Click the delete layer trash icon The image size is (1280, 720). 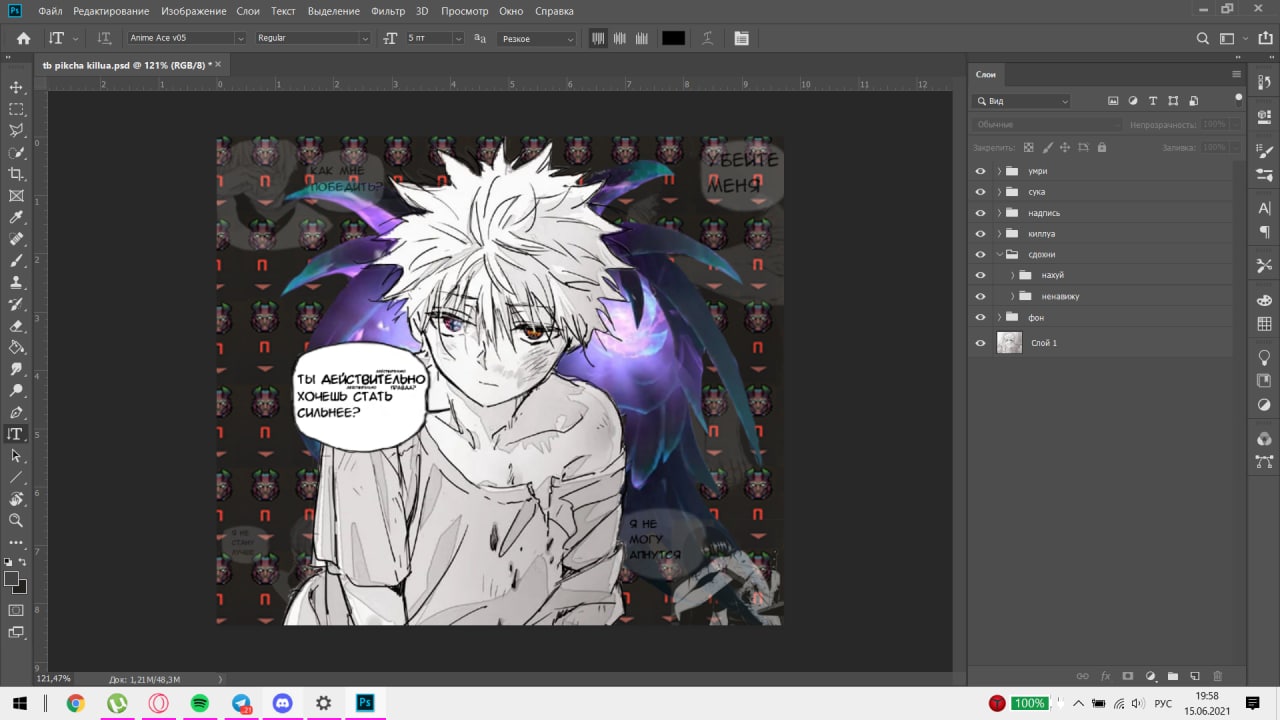click(x=1217, y=677)
